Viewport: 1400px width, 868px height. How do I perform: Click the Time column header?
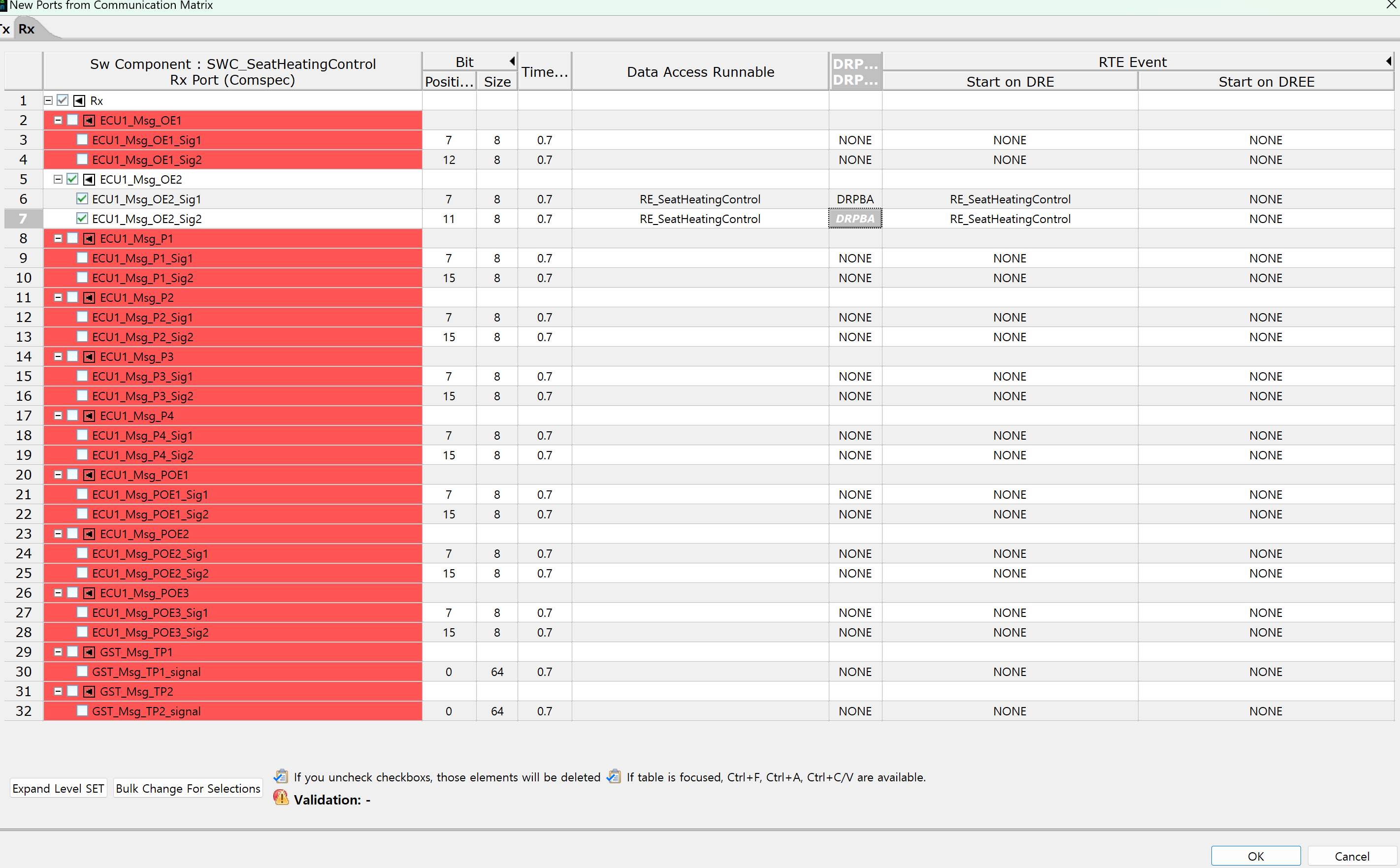click(x=545, y=72)
